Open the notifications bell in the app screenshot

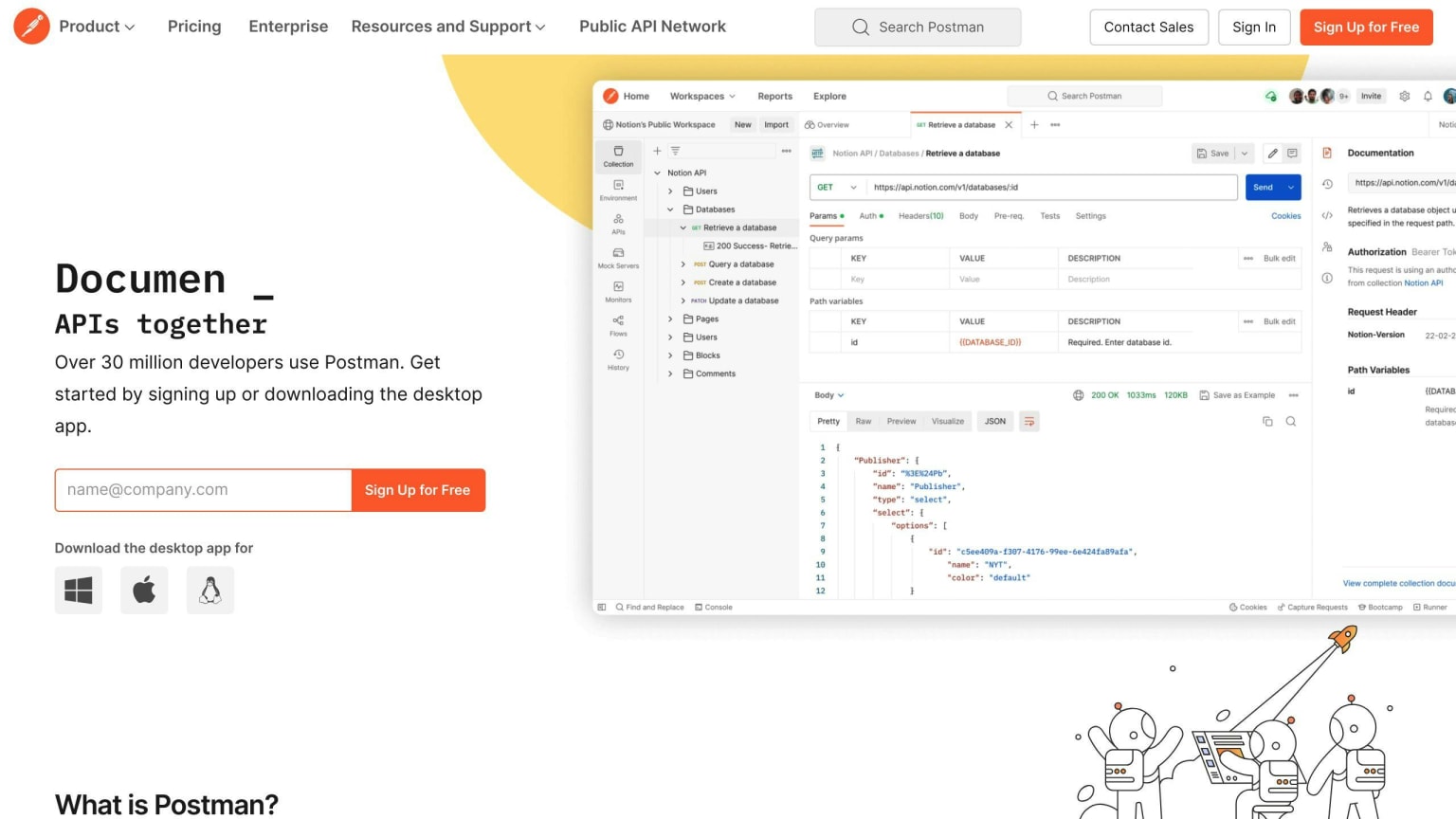tap(1428, 96)
